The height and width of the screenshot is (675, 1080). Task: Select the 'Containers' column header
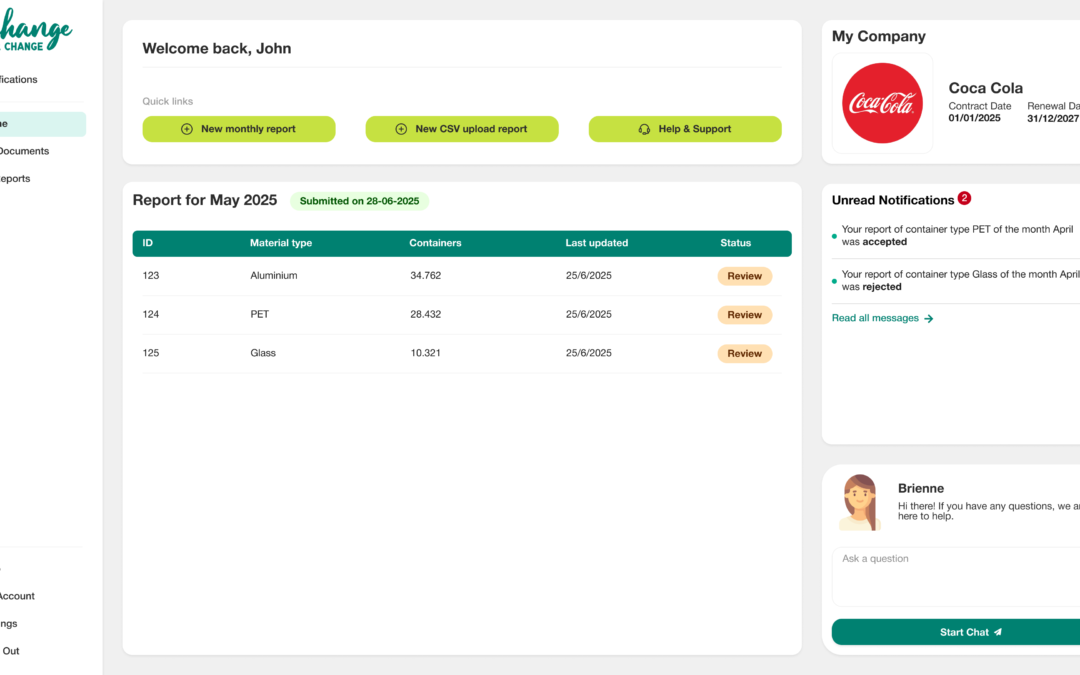pyautogui.click(x=435, y=243)
